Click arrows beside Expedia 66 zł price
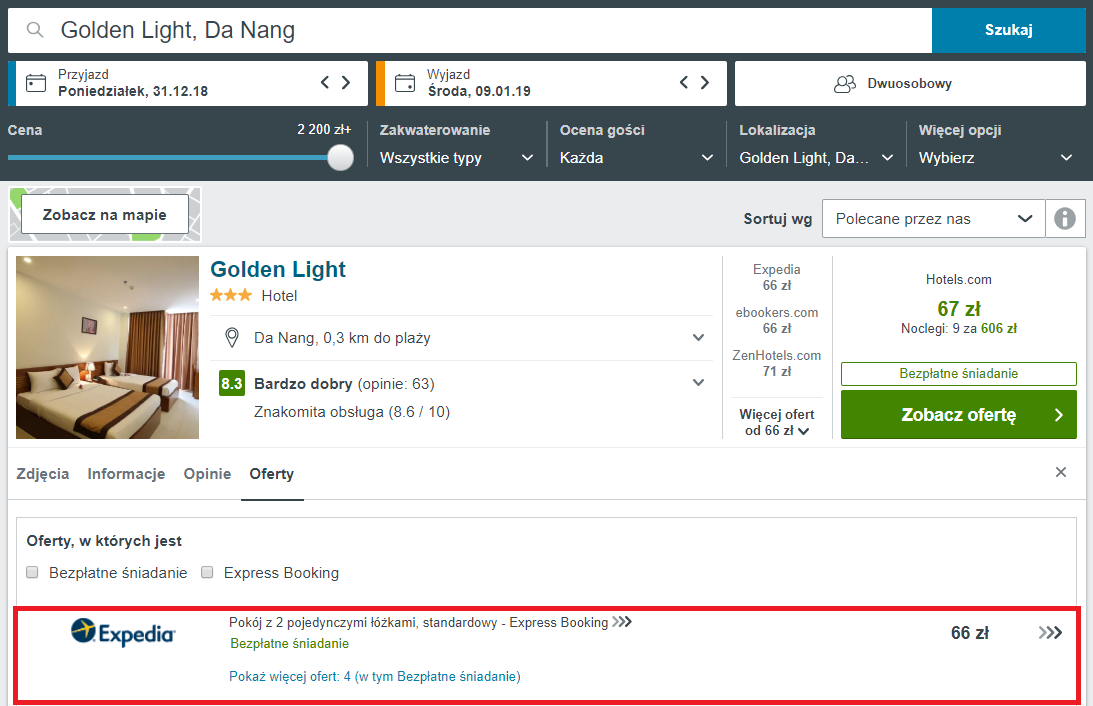 1050,633
